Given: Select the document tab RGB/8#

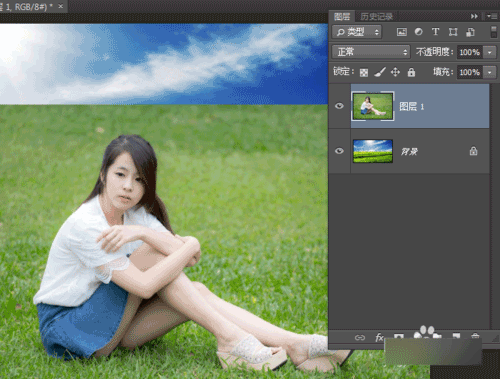Looking at the screenshot, I should pyautogui.click(x=27, y=7).
